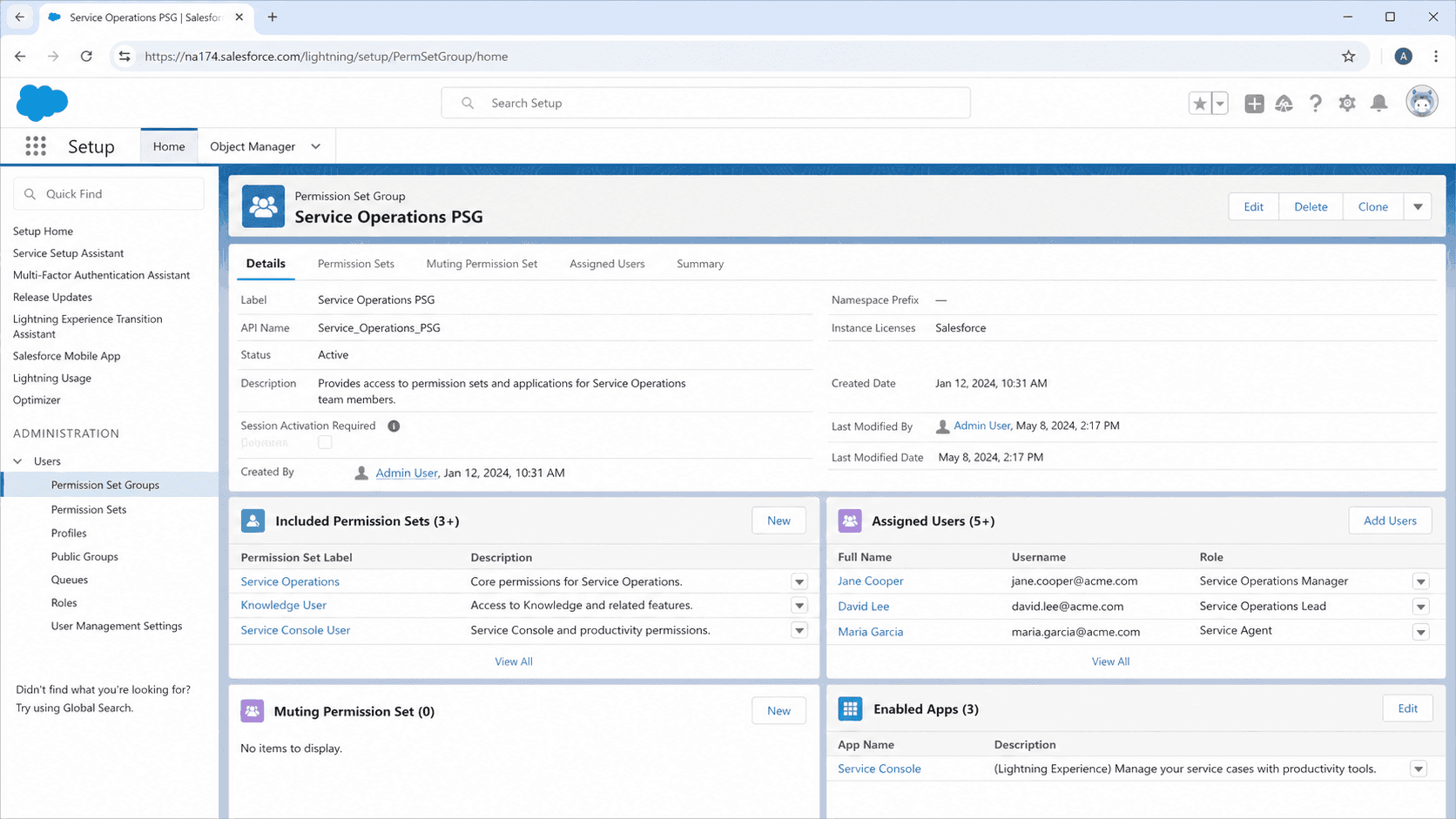Click the Permission Set Group header icon
The width and height of the screenshot is (1456, 819).
tap(263, 206)
